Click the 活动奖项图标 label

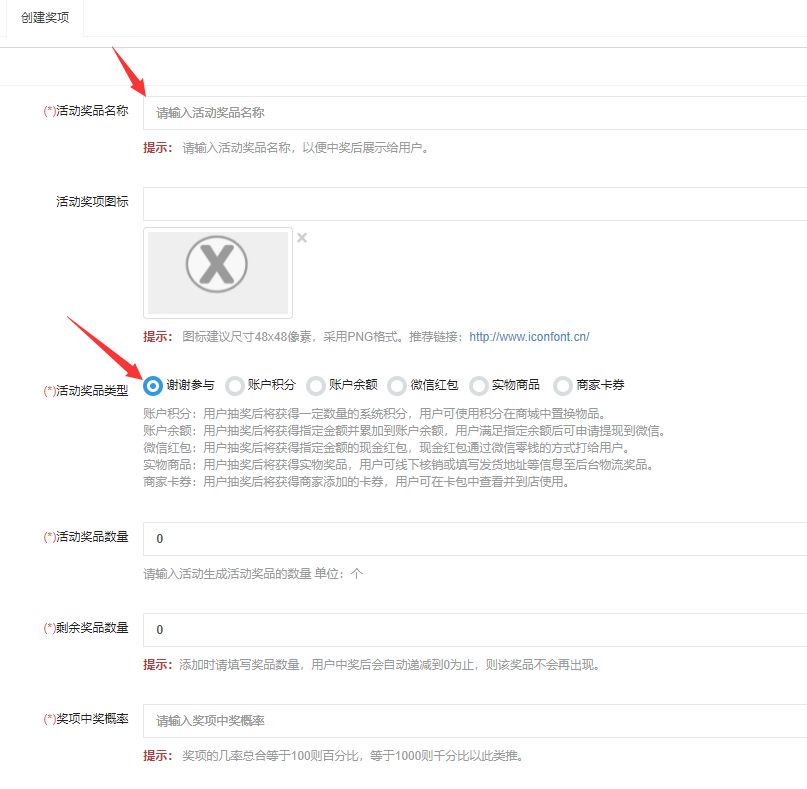tap(92, 202)
